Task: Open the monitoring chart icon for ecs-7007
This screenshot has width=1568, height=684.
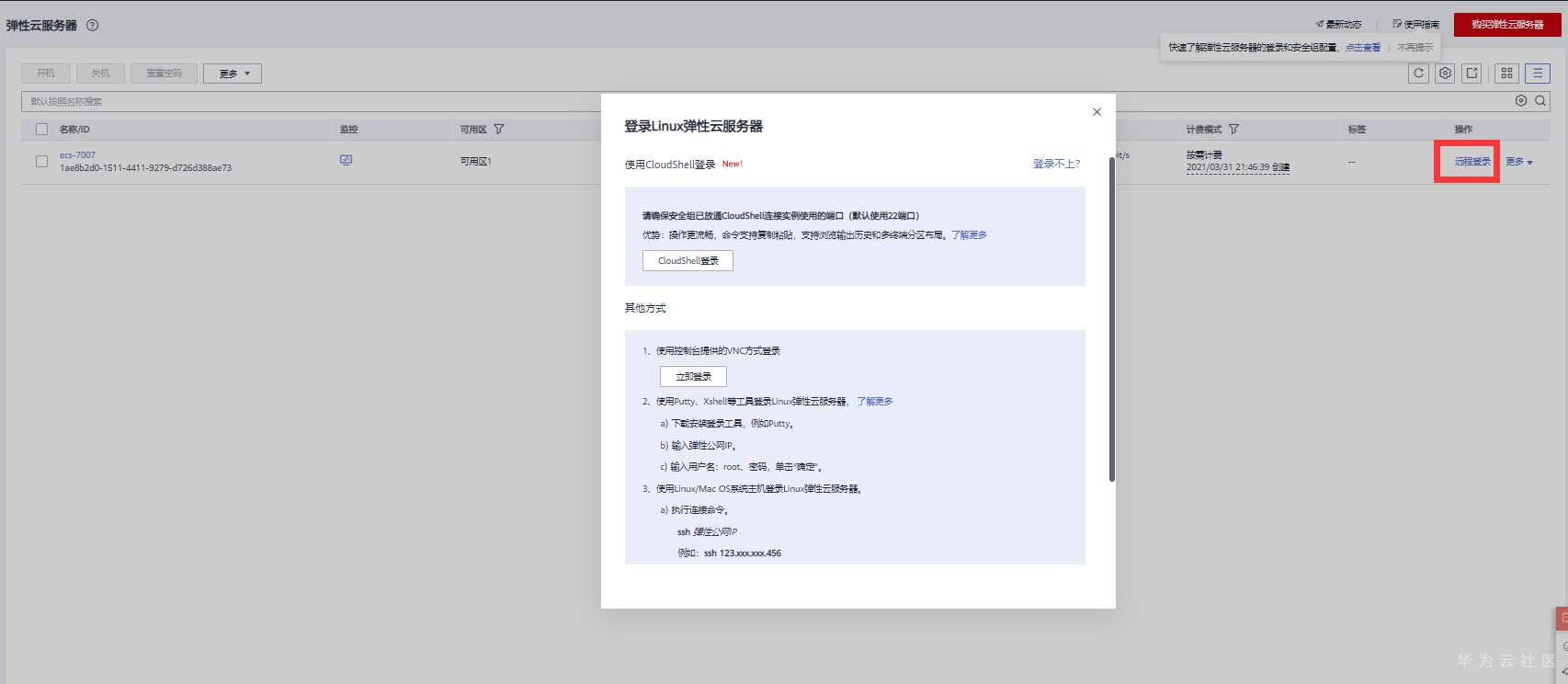Action: point(346,160)
